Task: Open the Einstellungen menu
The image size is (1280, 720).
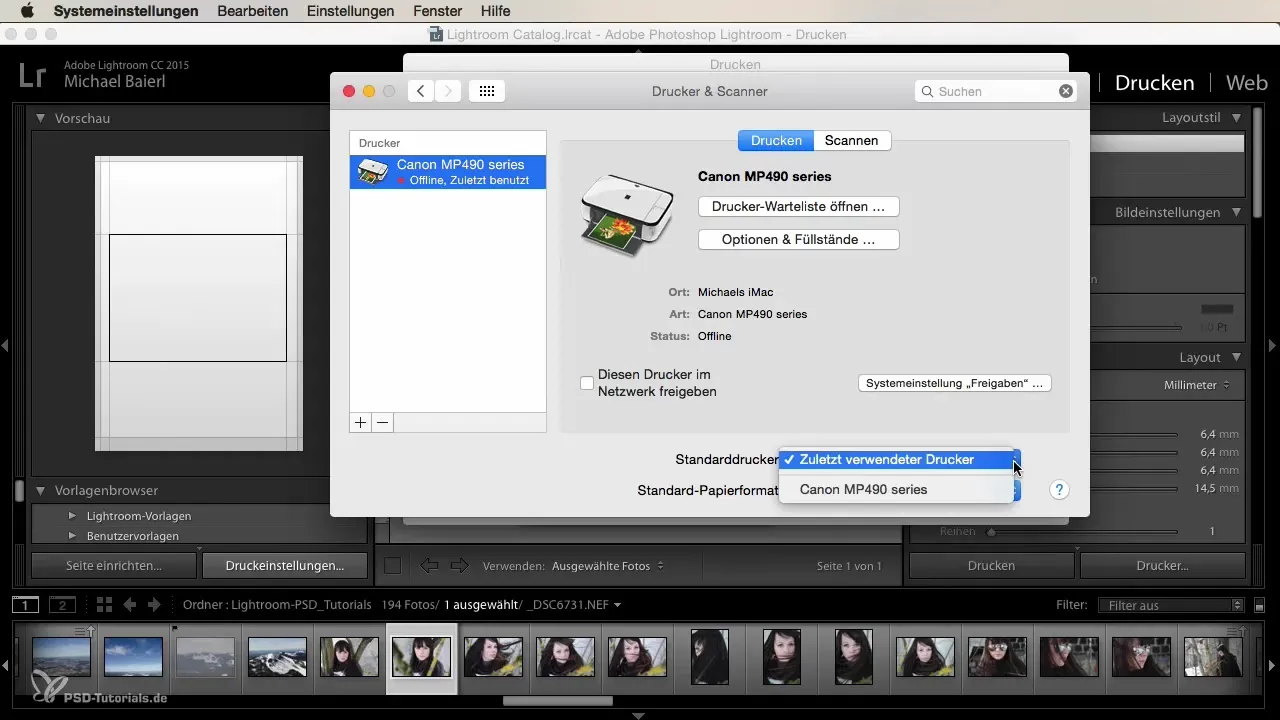Action: coord(351,11)
